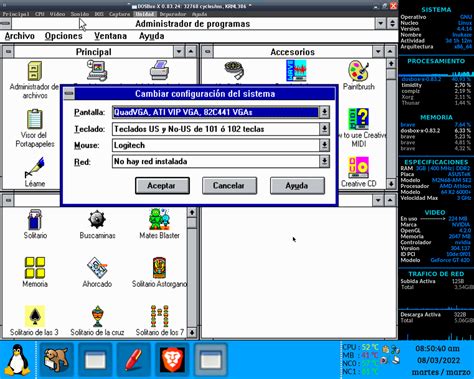Click the Aceptar button

coord(162,186)
